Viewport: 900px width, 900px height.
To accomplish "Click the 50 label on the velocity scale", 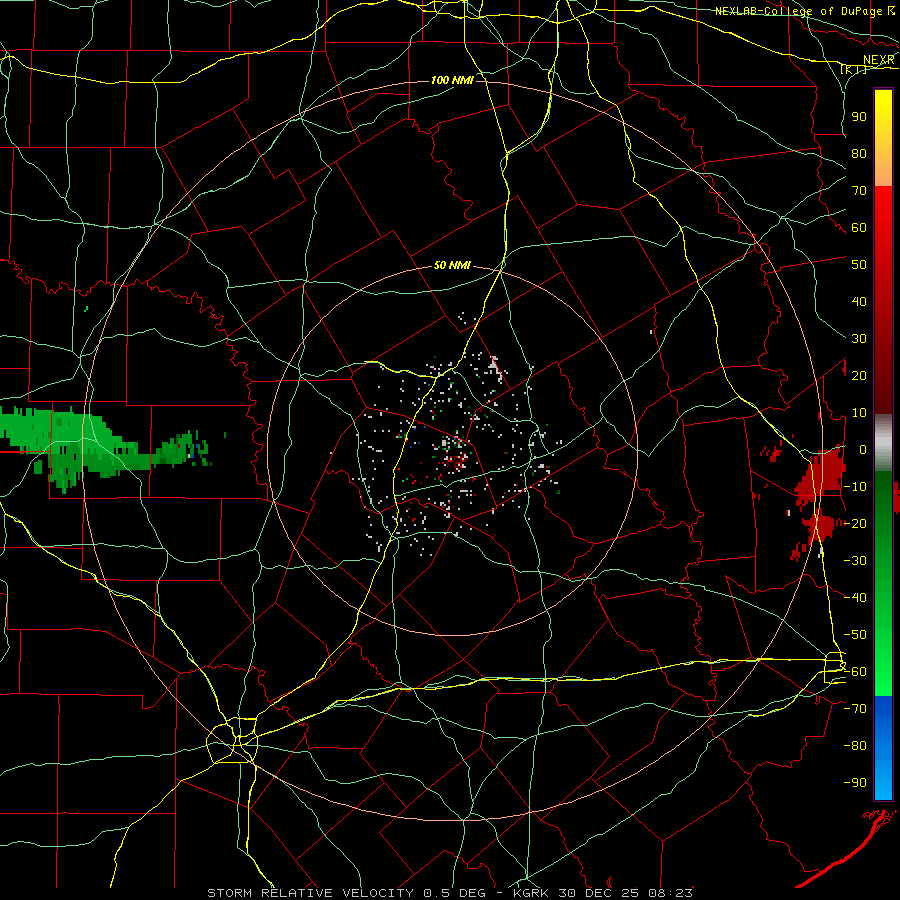I will [x=859, y=265].
